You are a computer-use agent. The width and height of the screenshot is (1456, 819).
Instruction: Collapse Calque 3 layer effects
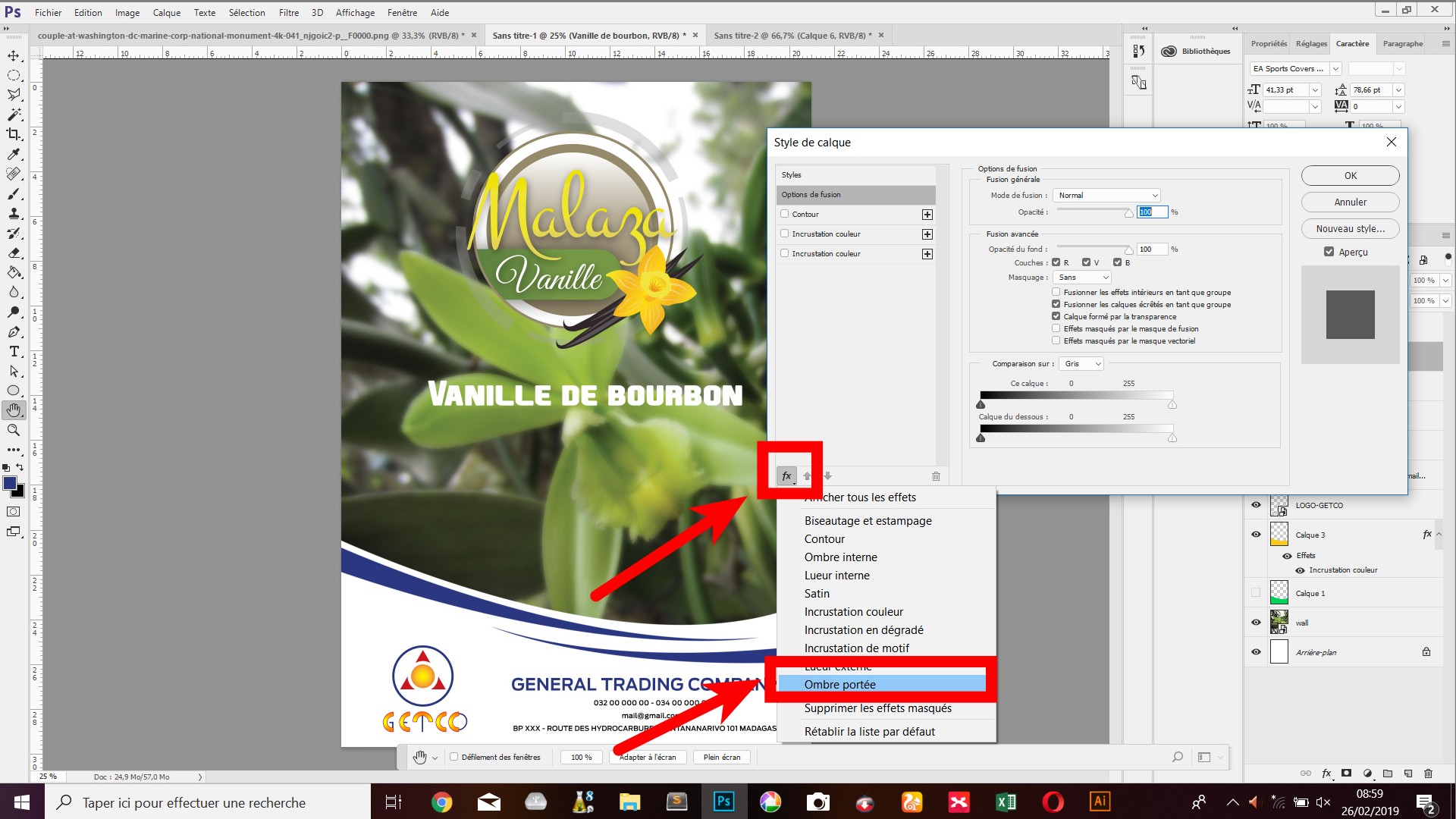(1439, 535)
